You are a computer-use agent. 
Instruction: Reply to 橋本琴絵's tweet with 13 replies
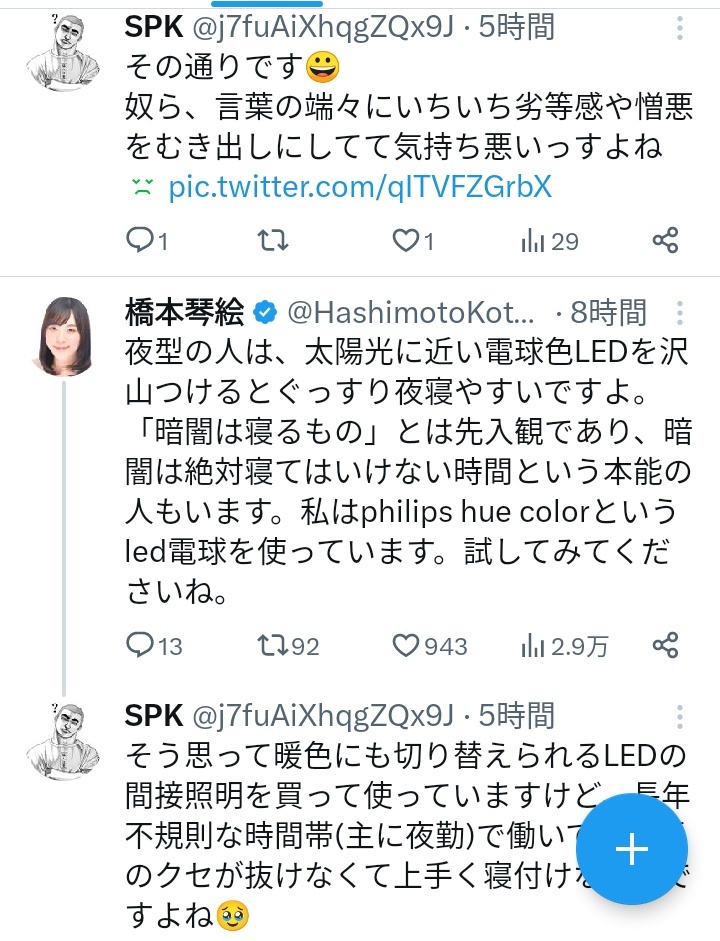coord(140,645)
